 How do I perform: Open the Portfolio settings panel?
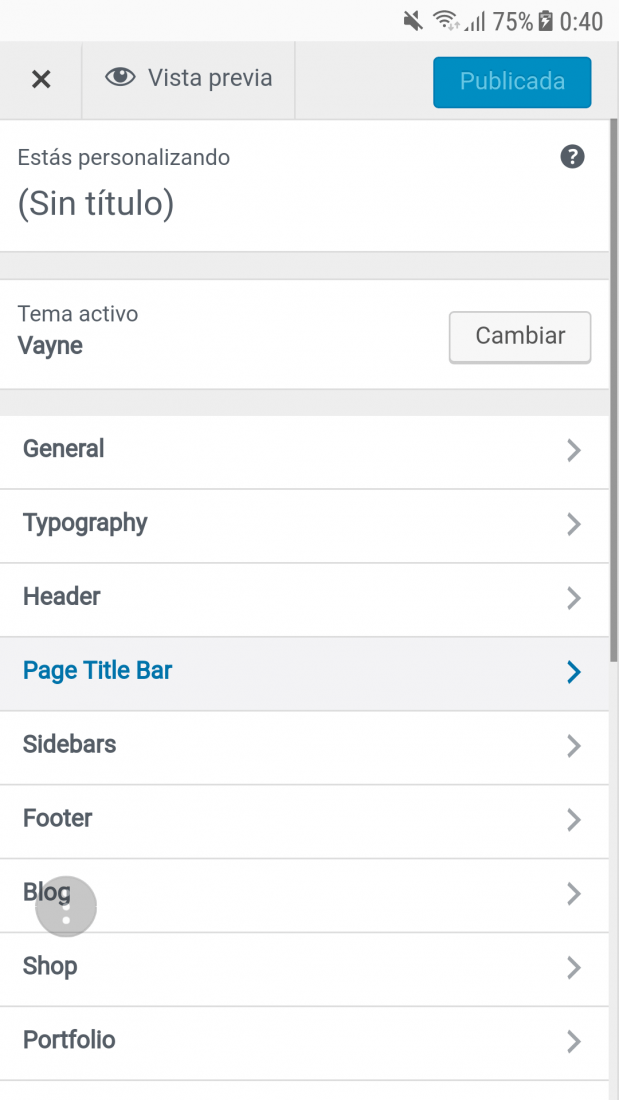coord(304,1041)
